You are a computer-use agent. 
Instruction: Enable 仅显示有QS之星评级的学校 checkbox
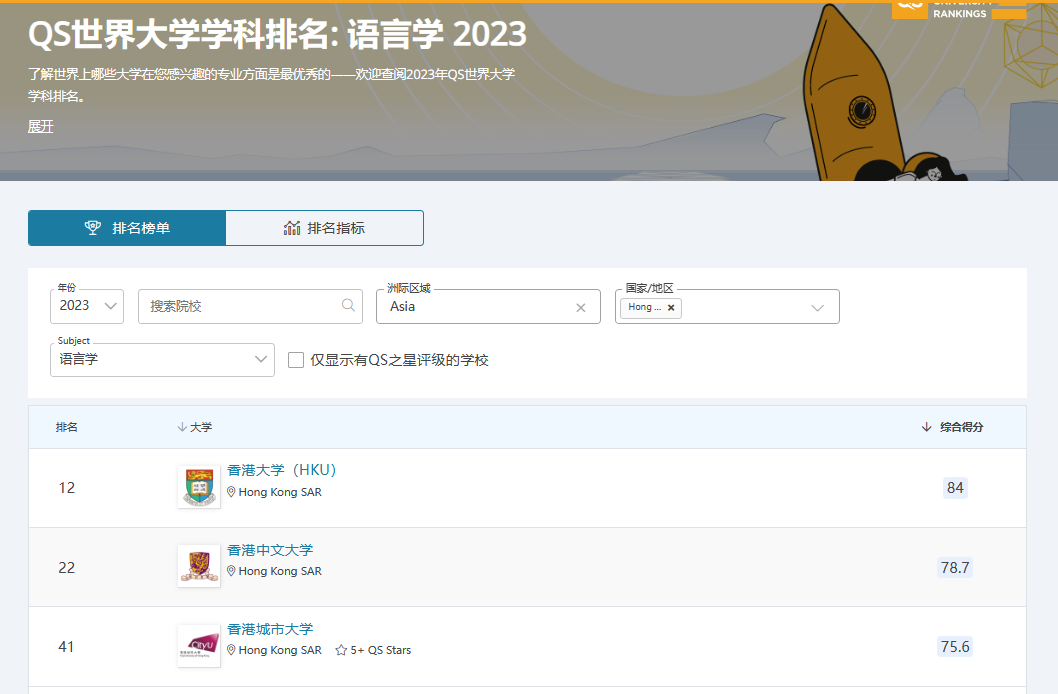pos(296,360)
